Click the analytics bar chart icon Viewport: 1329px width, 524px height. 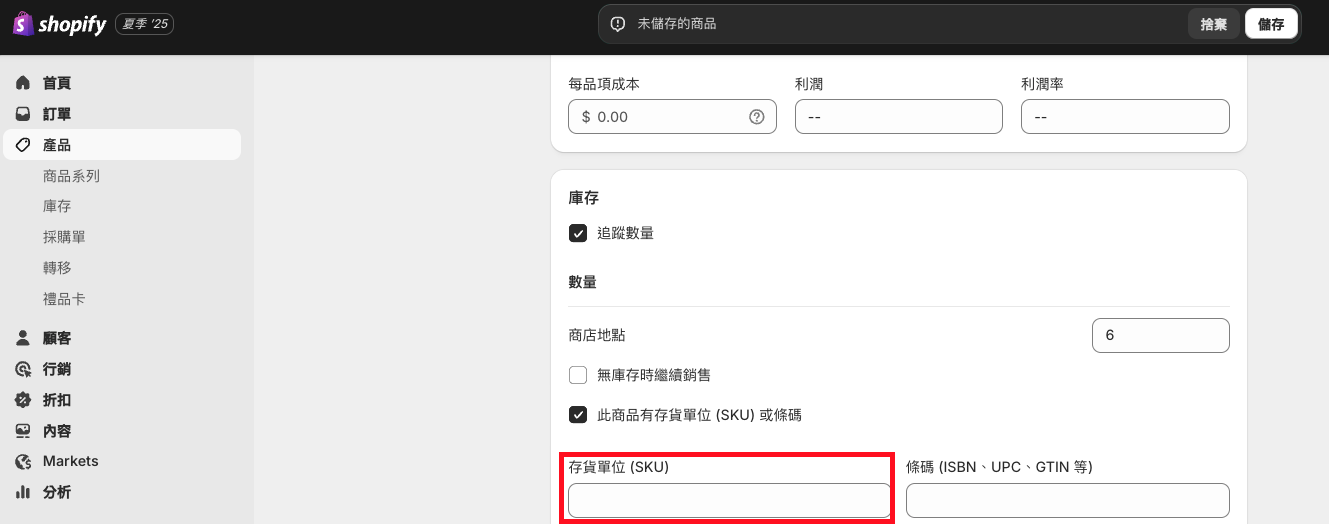(x=23, y=492)
